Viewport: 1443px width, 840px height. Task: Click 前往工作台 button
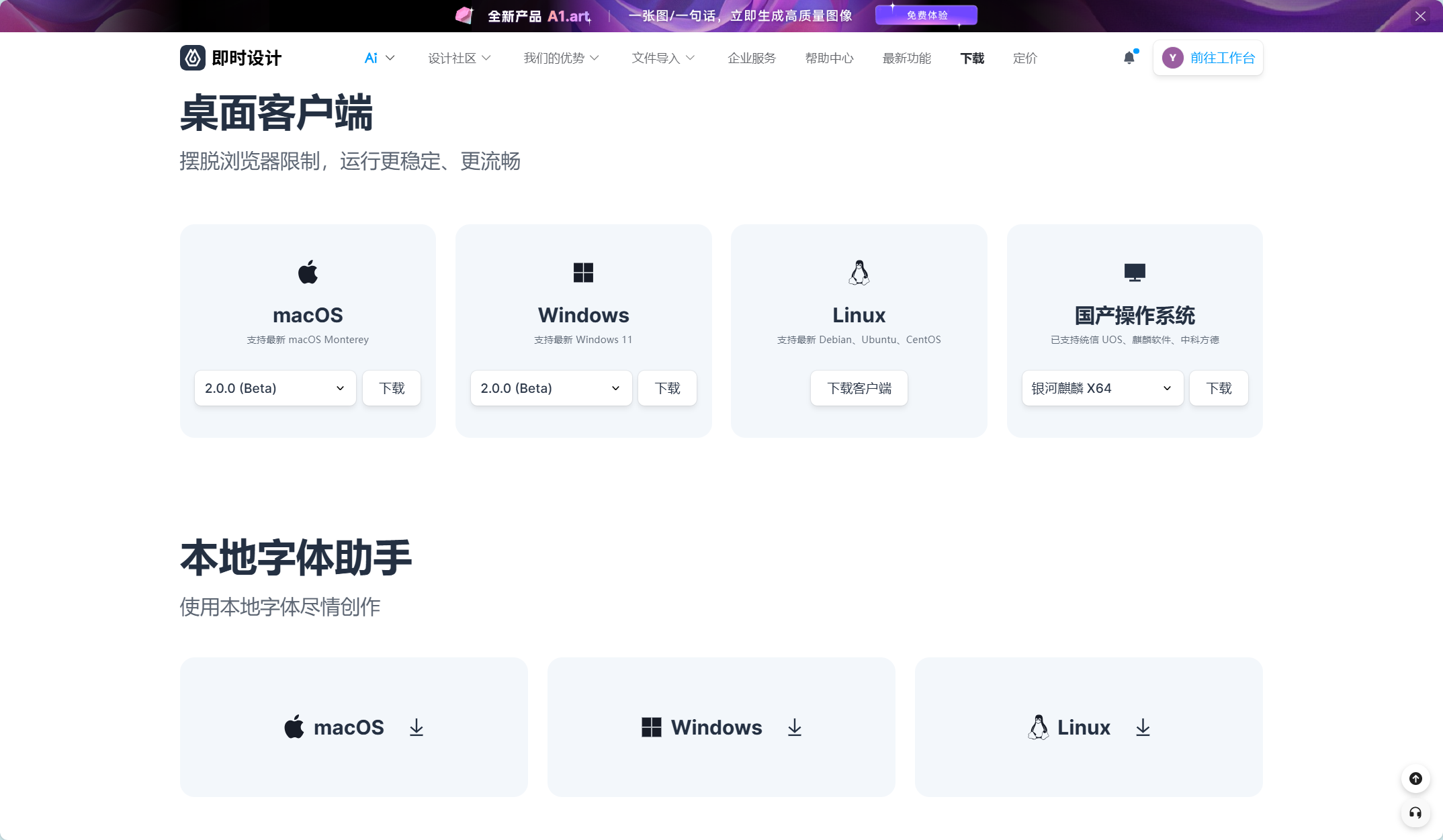1208,58
